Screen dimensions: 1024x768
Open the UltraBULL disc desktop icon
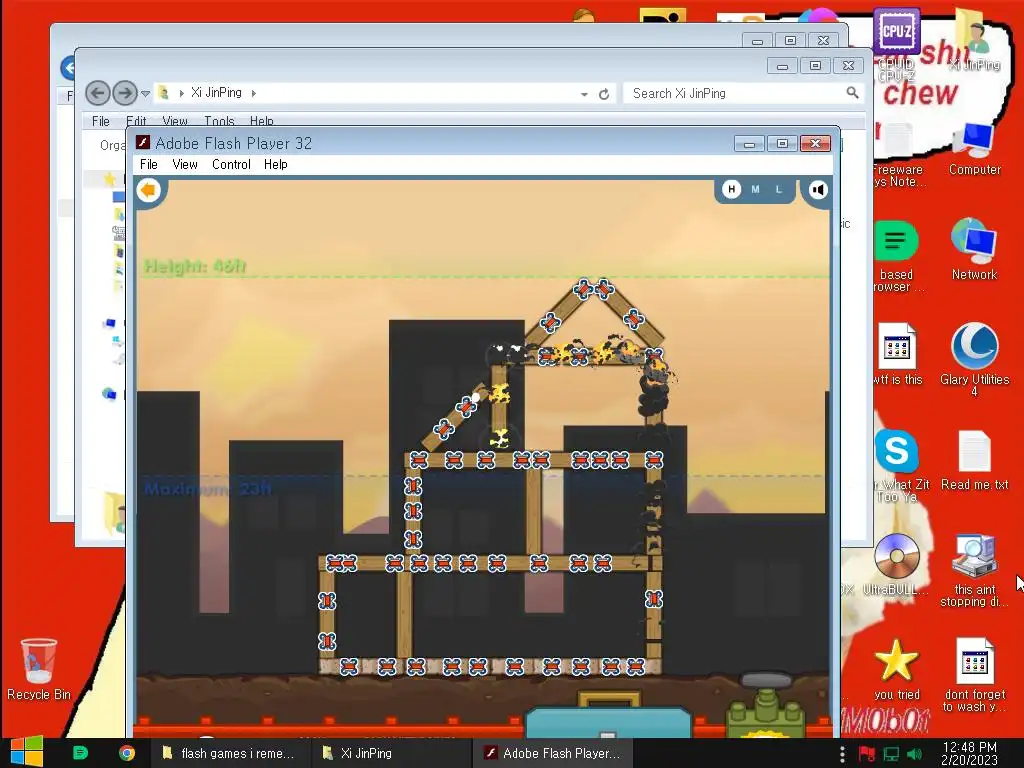pos(897,564)
